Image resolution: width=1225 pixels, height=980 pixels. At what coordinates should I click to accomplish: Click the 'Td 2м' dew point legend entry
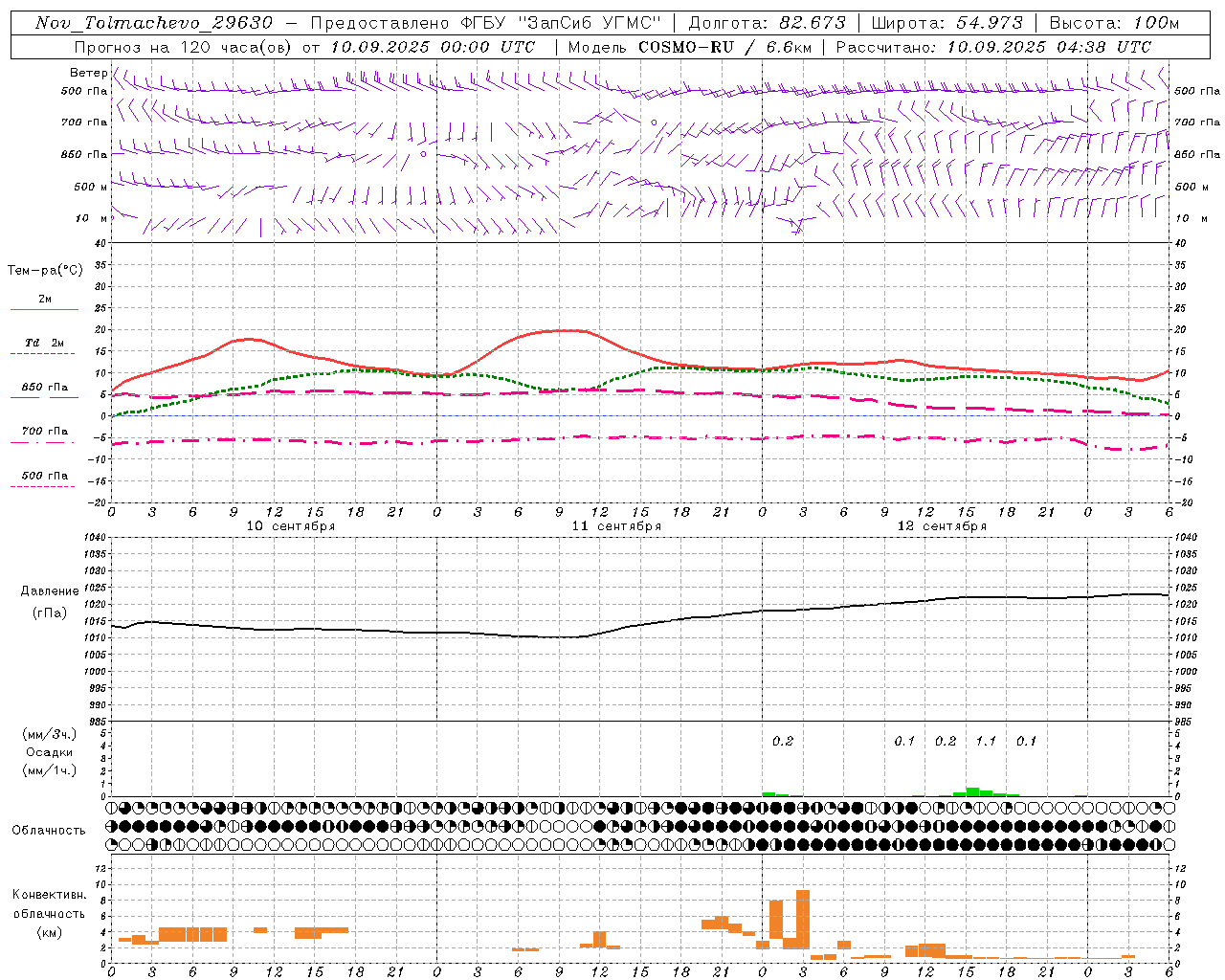44,343
